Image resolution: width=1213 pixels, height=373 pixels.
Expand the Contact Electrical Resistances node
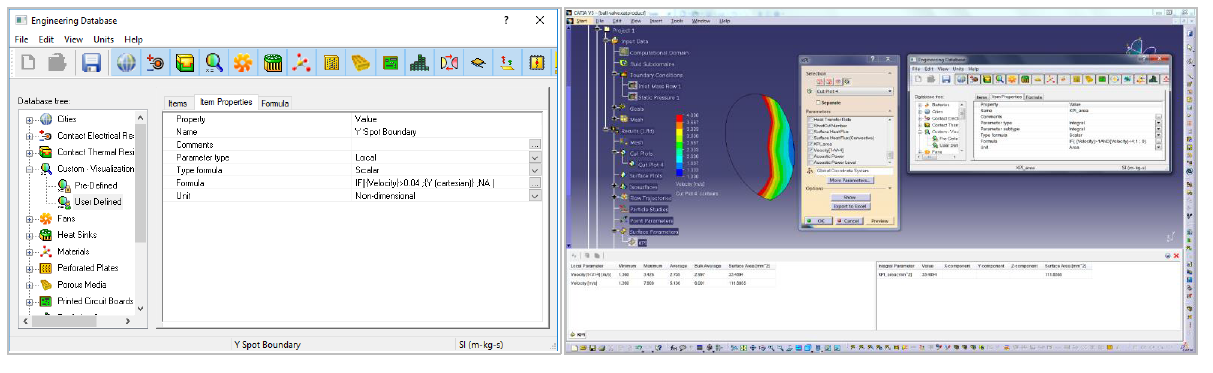tap(30, 136)
